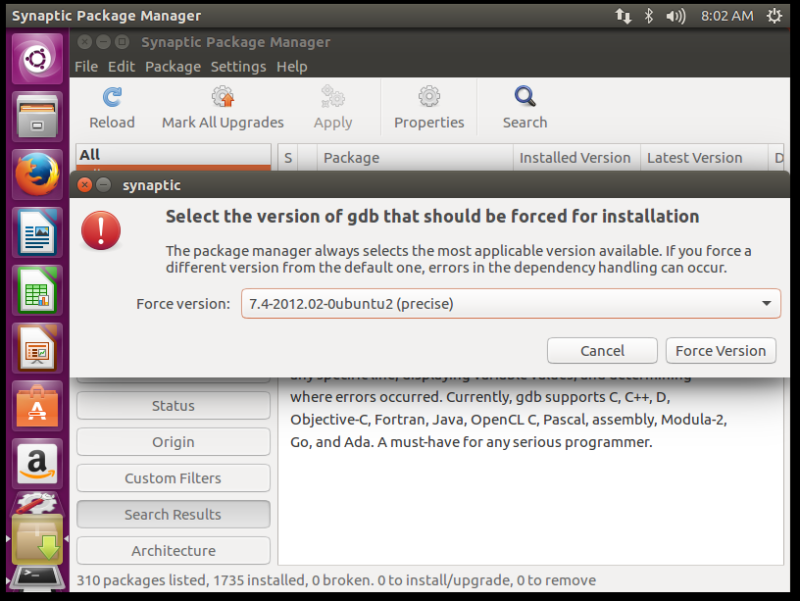Launch LibreOffice Writer from the dock
Viewport: 800px width, 601px height.
pyautogui.click(x=37, y=233)
